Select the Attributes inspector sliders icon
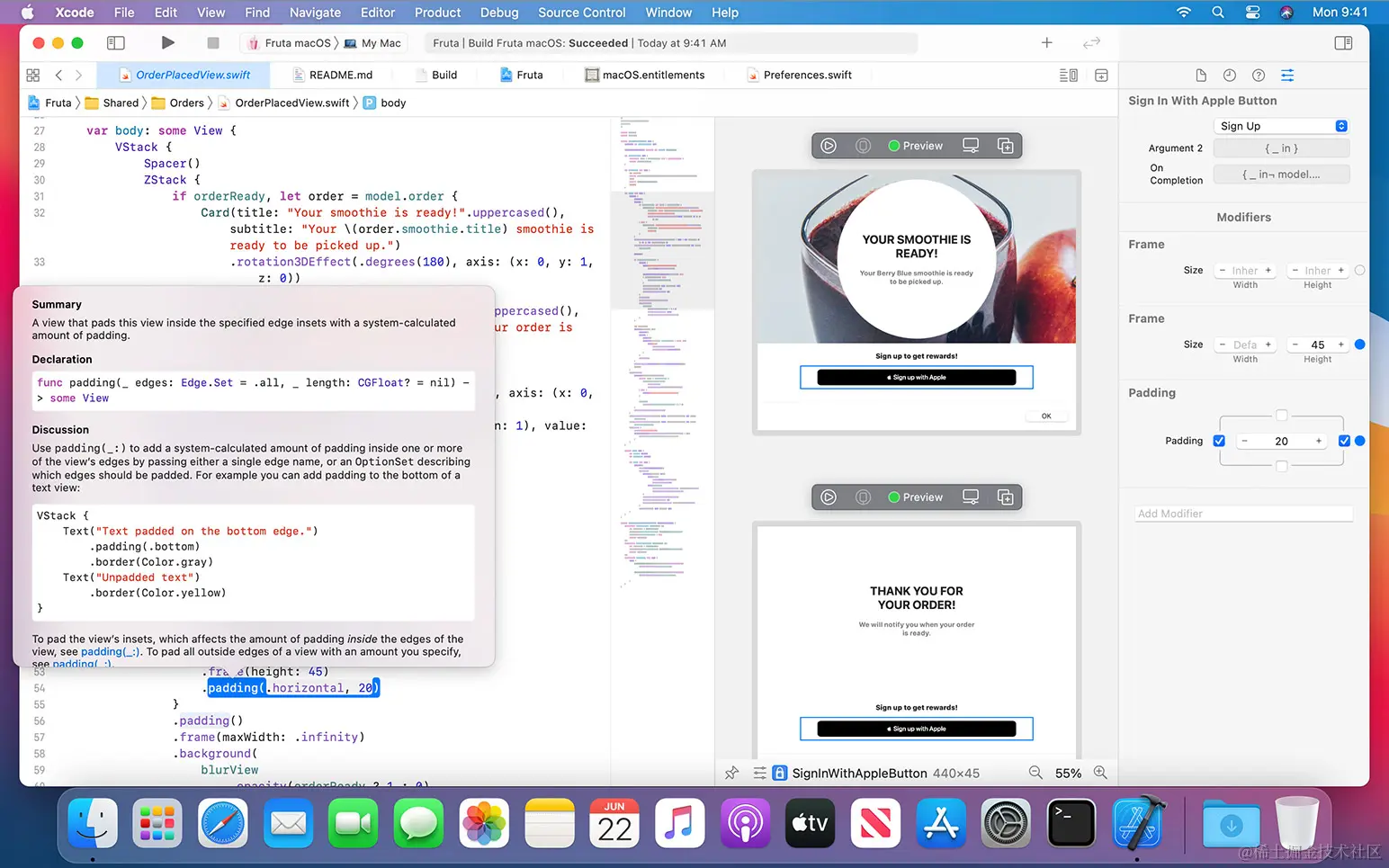Viewport: 1389px width, 868px height. [x=1286, y=76]
